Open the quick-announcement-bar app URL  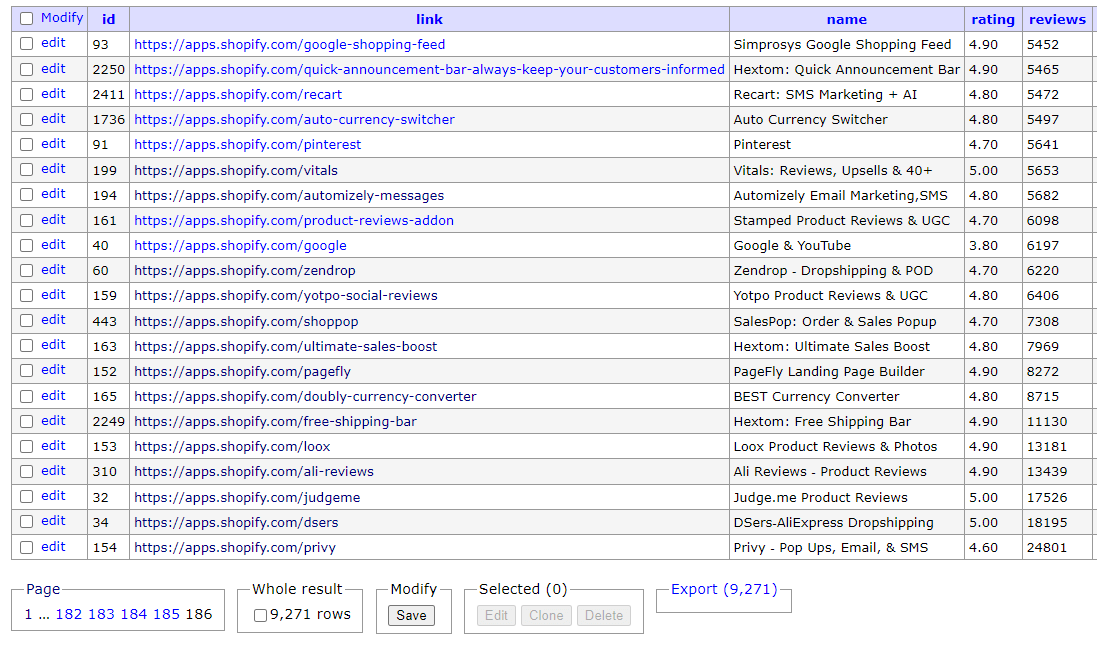430,70
